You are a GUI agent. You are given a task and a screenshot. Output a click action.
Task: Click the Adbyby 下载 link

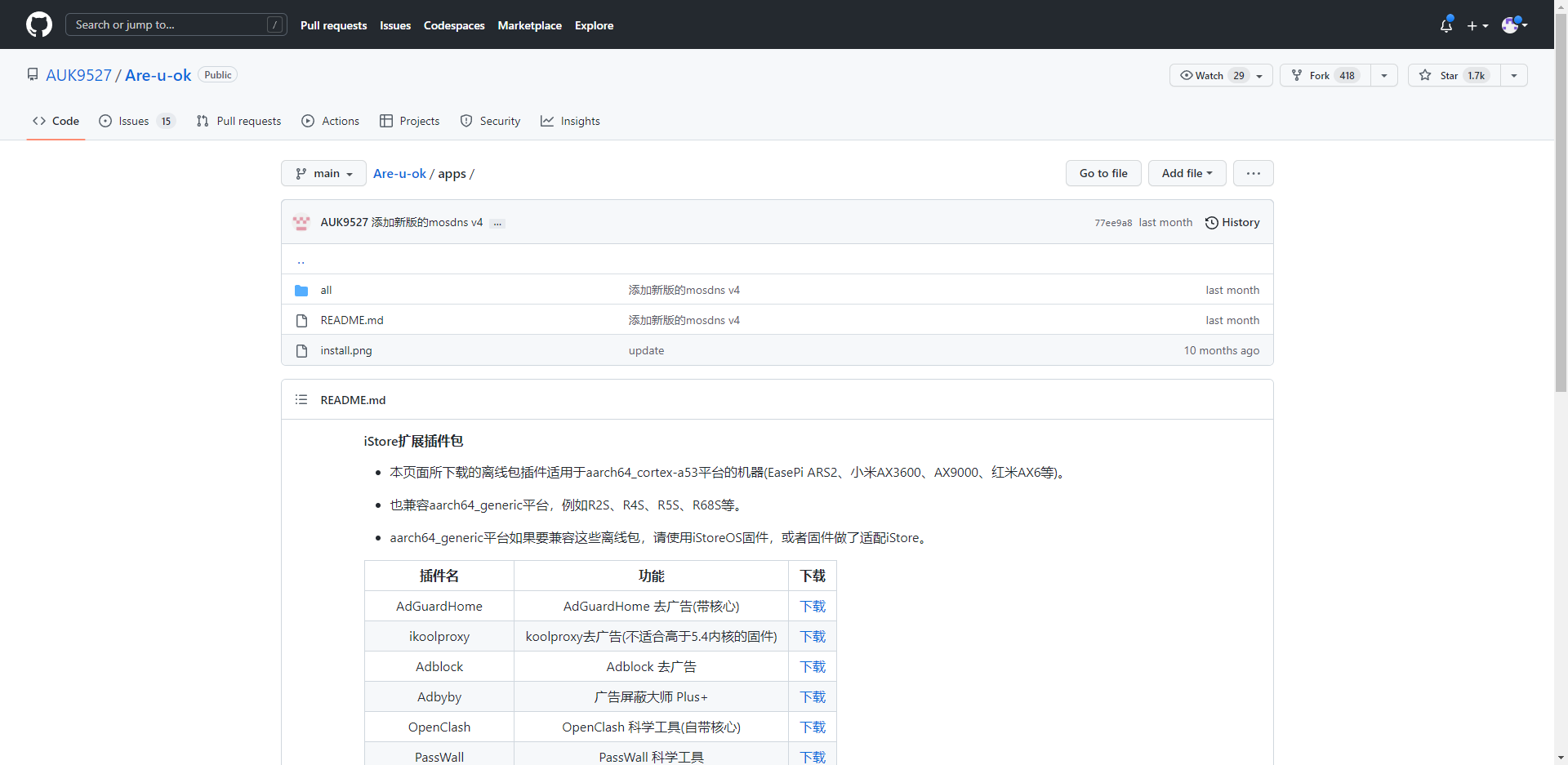tap(813, 696)
